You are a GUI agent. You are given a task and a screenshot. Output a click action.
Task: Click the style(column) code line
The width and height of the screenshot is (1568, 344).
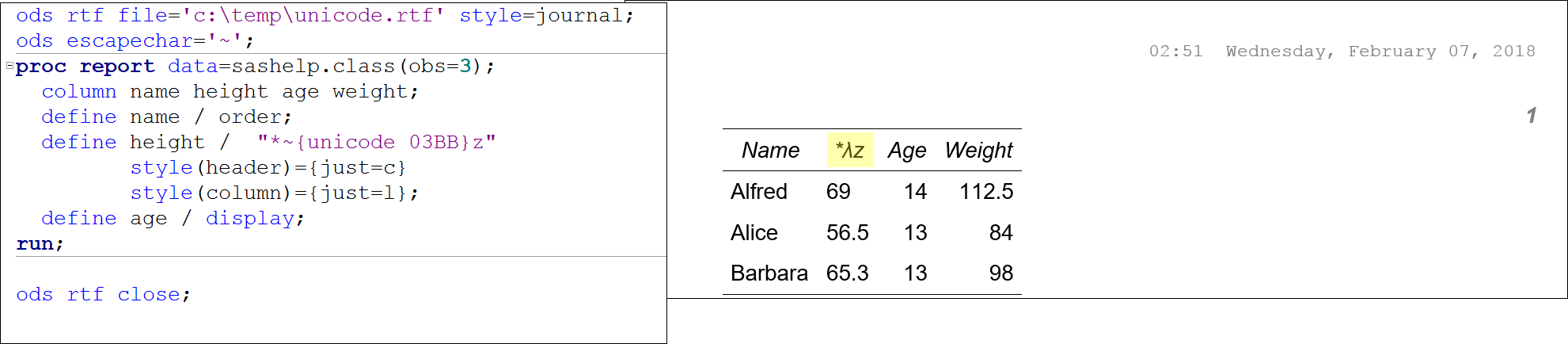click(274, 193)
